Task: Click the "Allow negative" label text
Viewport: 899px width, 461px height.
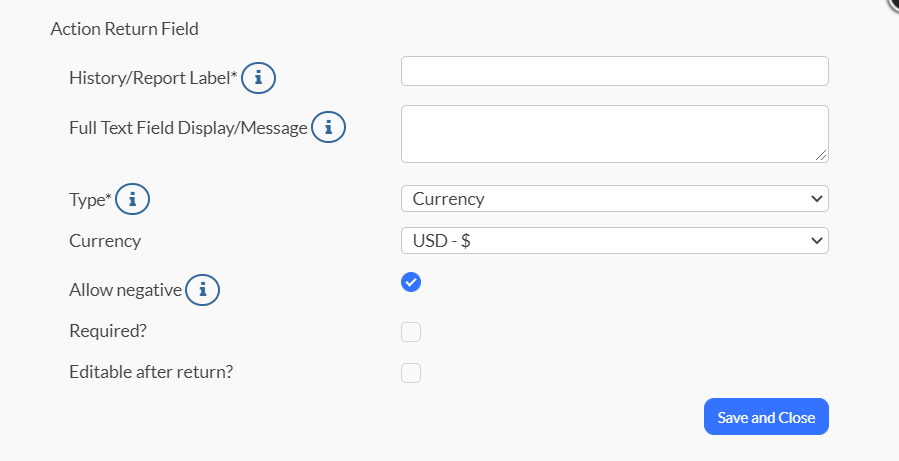Action: 126,290
